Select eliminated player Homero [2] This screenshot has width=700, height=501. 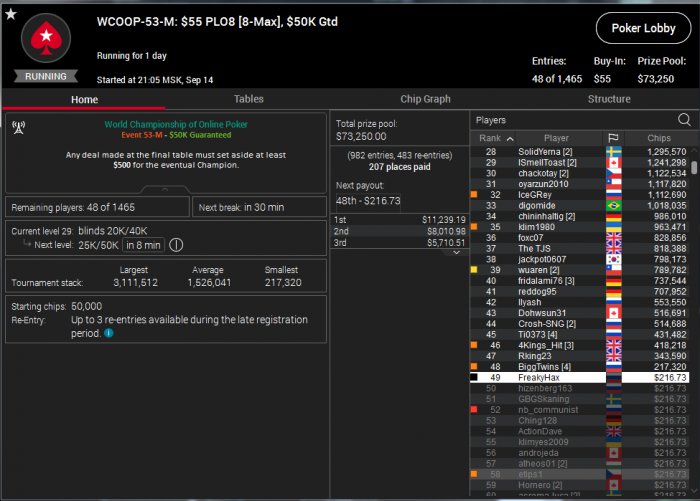coord(579,485)
